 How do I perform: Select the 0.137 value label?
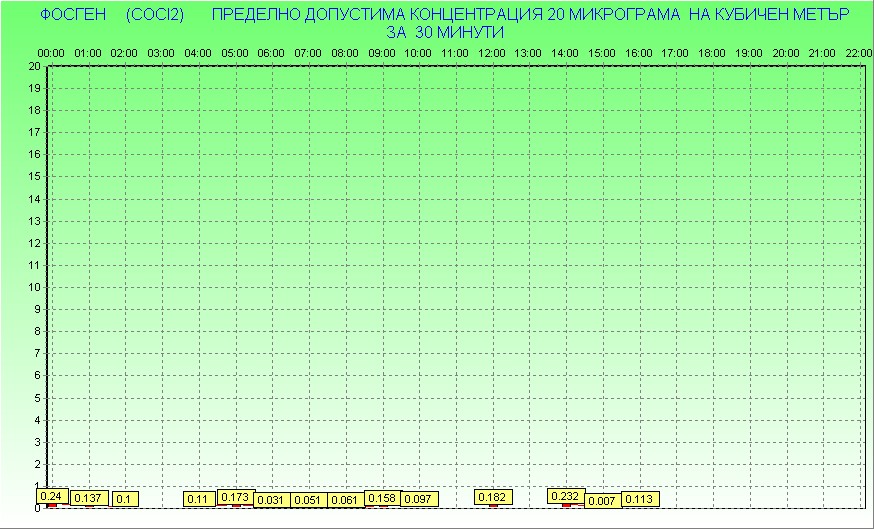pos(88,498)
